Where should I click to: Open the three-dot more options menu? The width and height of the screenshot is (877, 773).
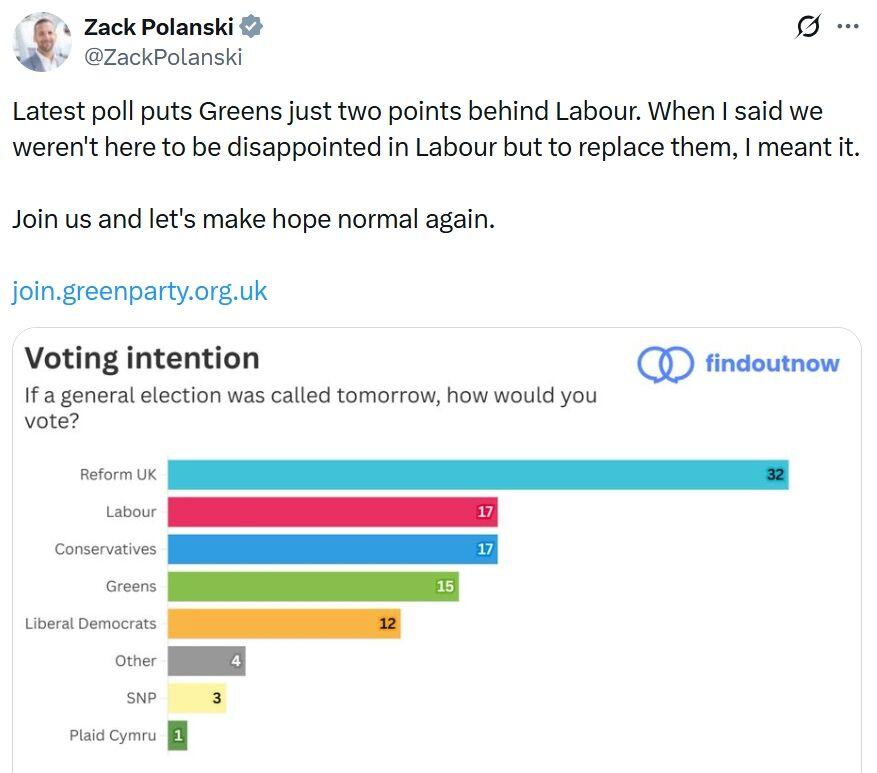pos(847,27)
